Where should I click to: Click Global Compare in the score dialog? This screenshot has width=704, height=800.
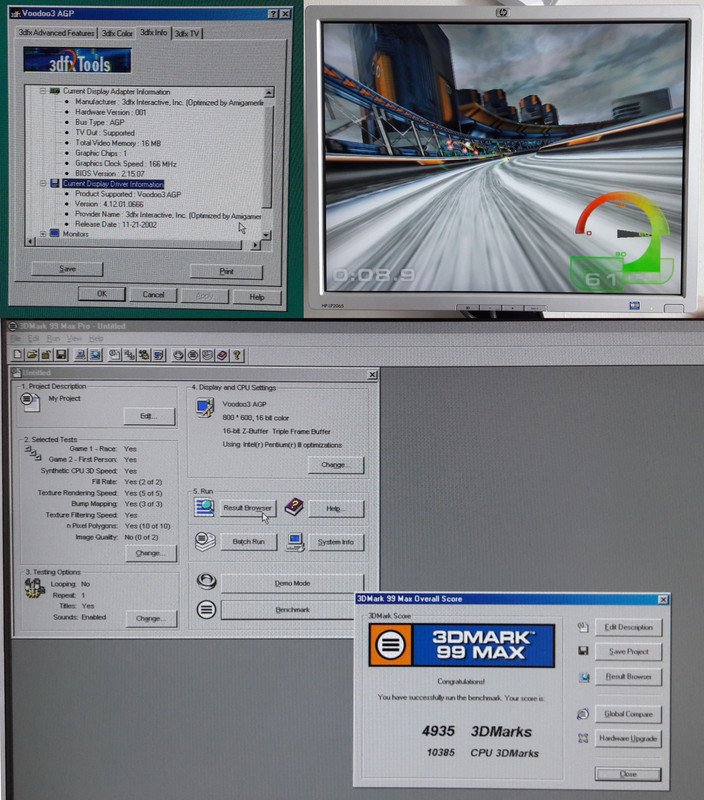point(628,714)
